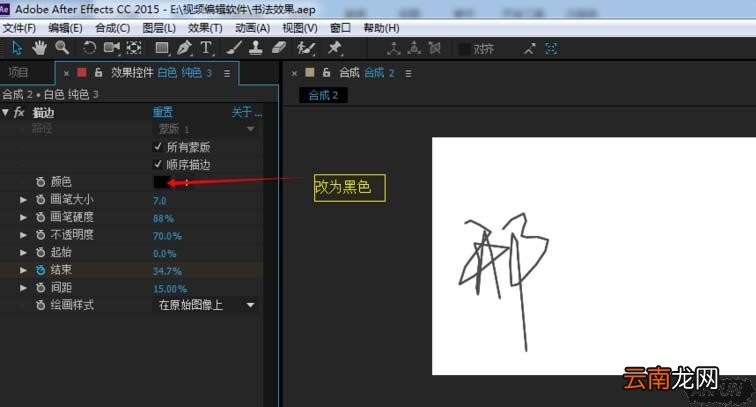Screen dimensions: 756x407
Task: Select the Roto Brush tool
Action: coord(306,48)
